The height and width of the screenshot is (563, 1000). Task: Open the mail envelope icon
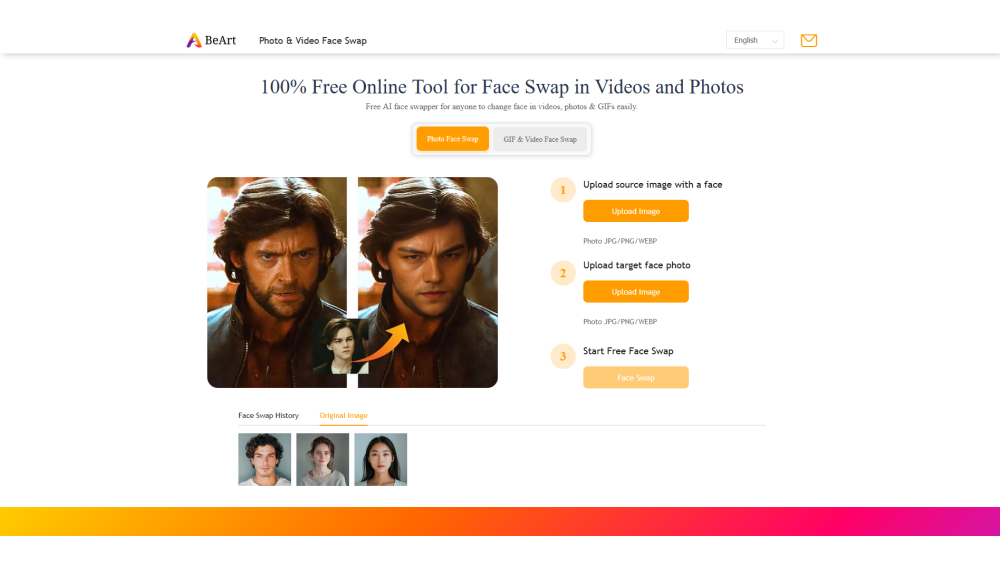point(809,41)
